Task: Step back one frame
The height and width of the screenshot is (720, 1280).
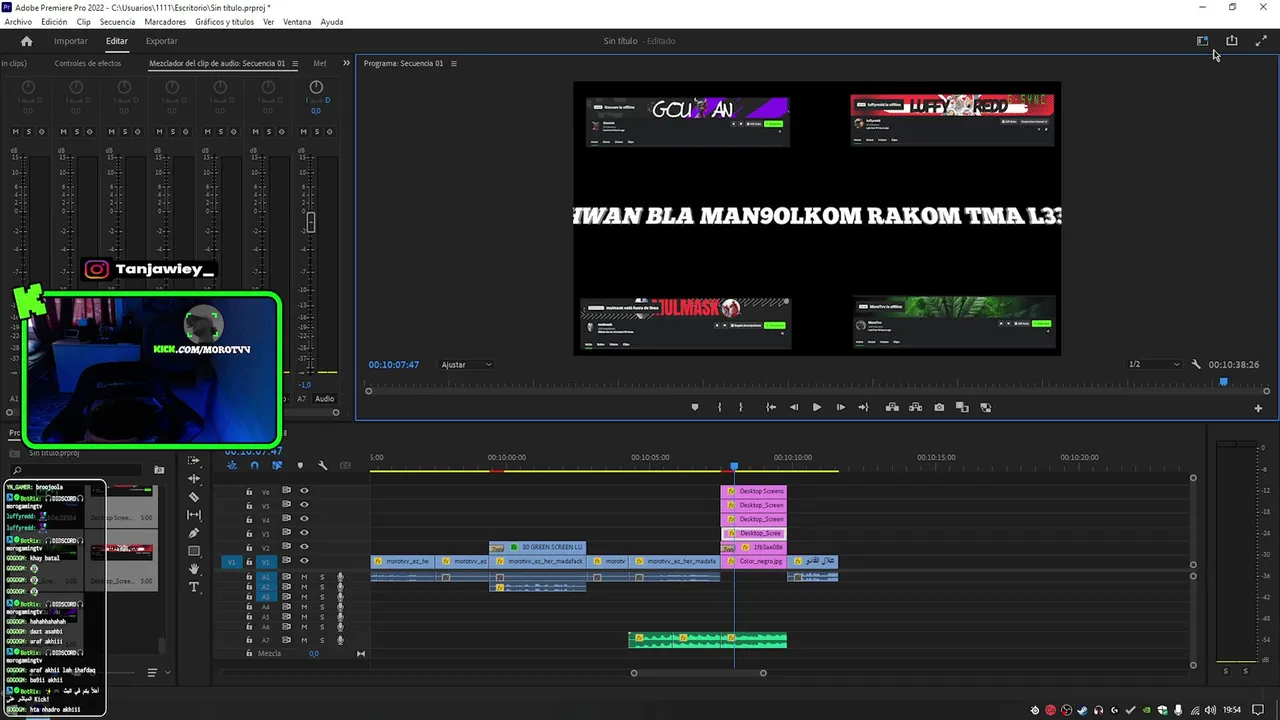Action: click(794, 407)
